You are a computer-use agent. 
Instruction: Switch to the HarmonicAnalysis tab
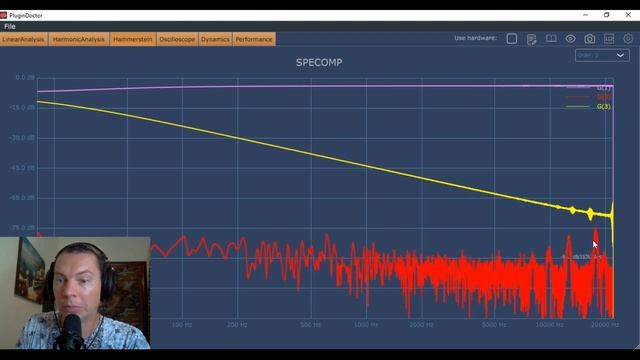(79, 39)
